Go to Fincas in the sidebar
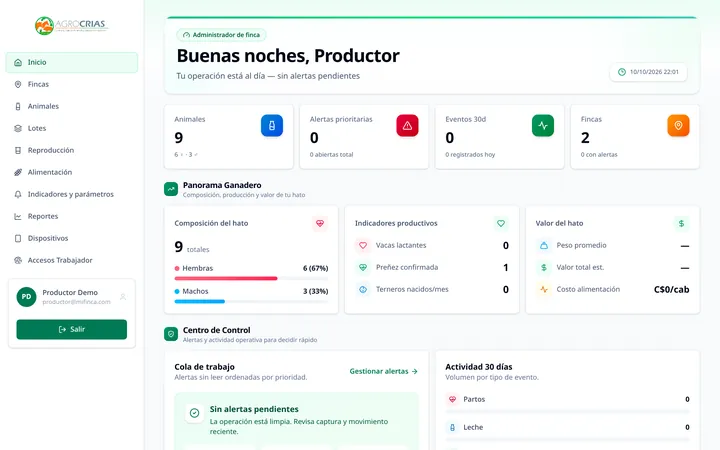This screenshot has width=720, height=450. (72, 84)
